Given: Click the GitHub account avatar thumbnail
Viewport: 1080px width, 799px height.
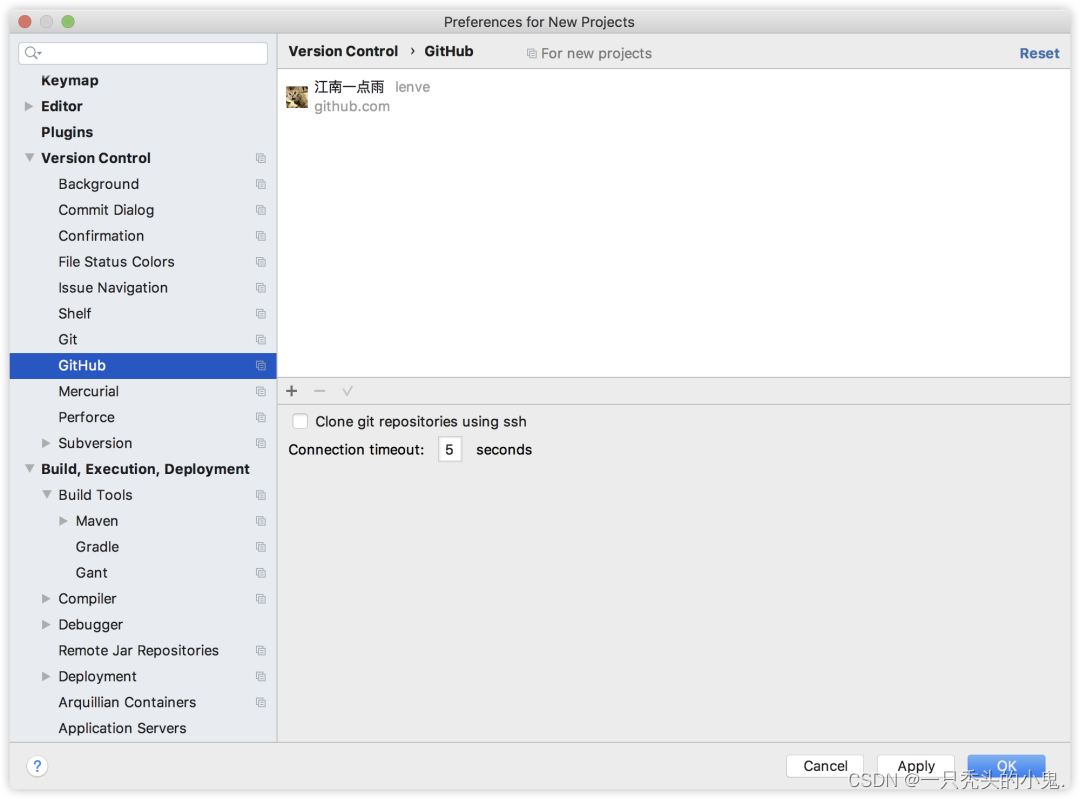Looking at the screenshot, I should (x=297, y=96).
